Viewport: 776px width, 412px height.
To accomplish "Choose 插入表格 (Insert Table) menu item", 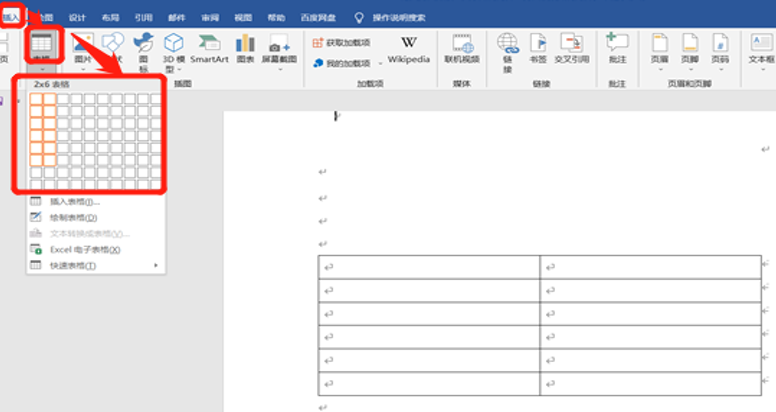I will pyautogui.click(x=96, y=202).
